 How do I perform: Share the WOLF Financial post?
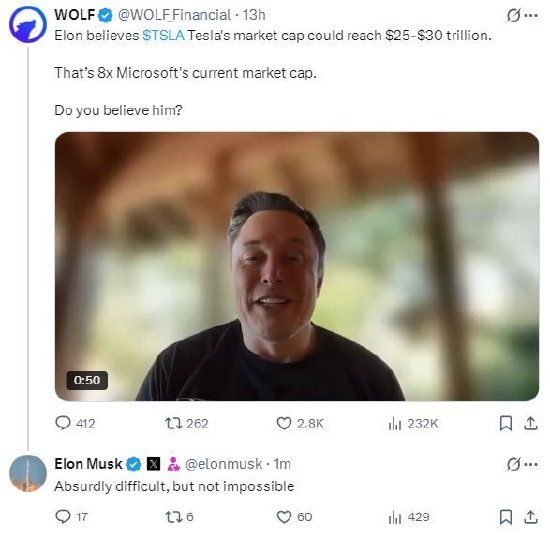coord(531,423)
